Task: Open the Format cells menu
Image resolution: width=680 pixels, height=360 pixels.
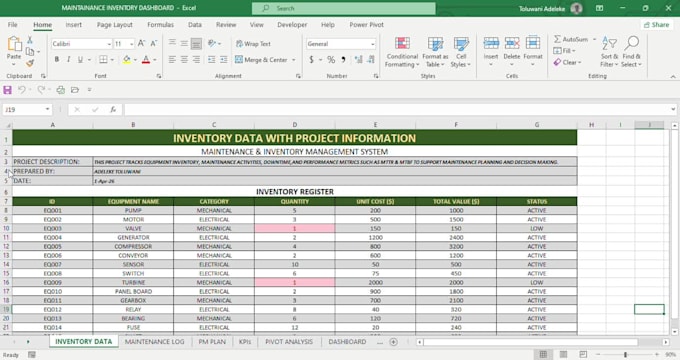Action: pyautogui.click(x=533, y=52)
